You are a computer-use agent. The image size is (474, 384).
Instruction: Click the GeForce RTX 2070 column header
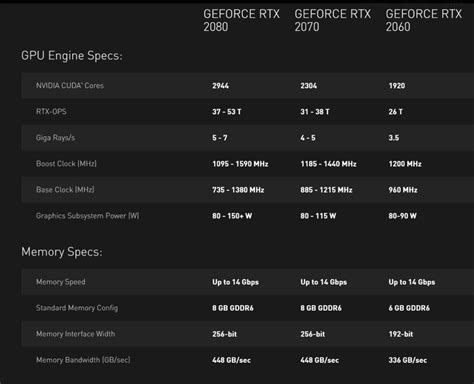click(x=333, y=20)
